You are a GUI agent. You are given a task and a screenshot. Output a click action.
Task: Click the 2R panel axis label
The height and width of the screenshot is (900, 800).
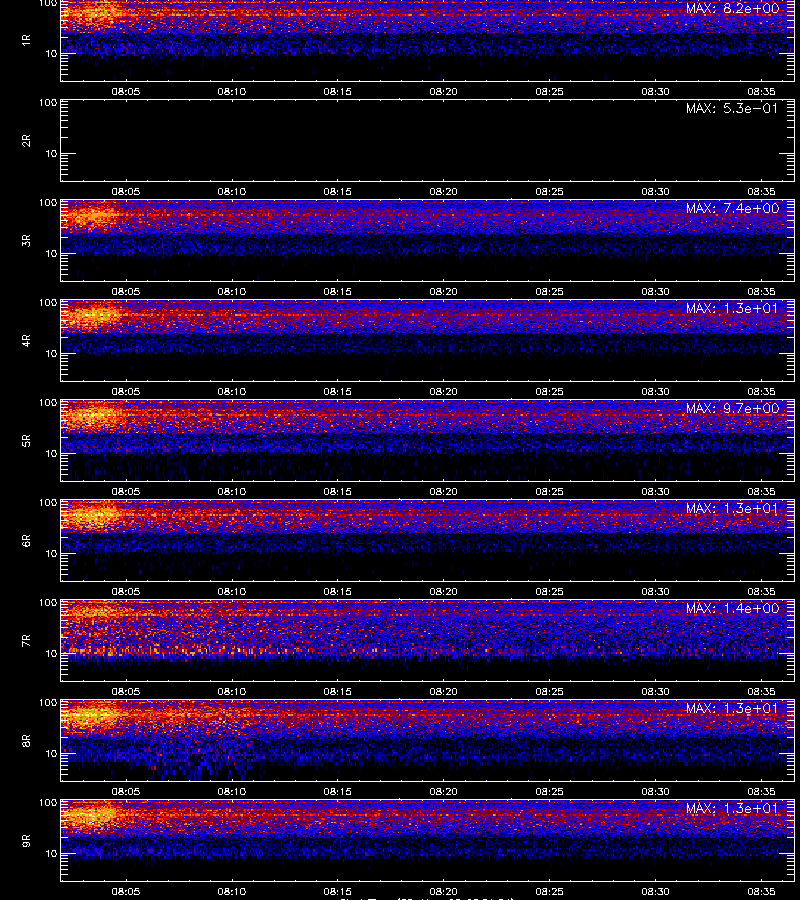tap(26, 140)
